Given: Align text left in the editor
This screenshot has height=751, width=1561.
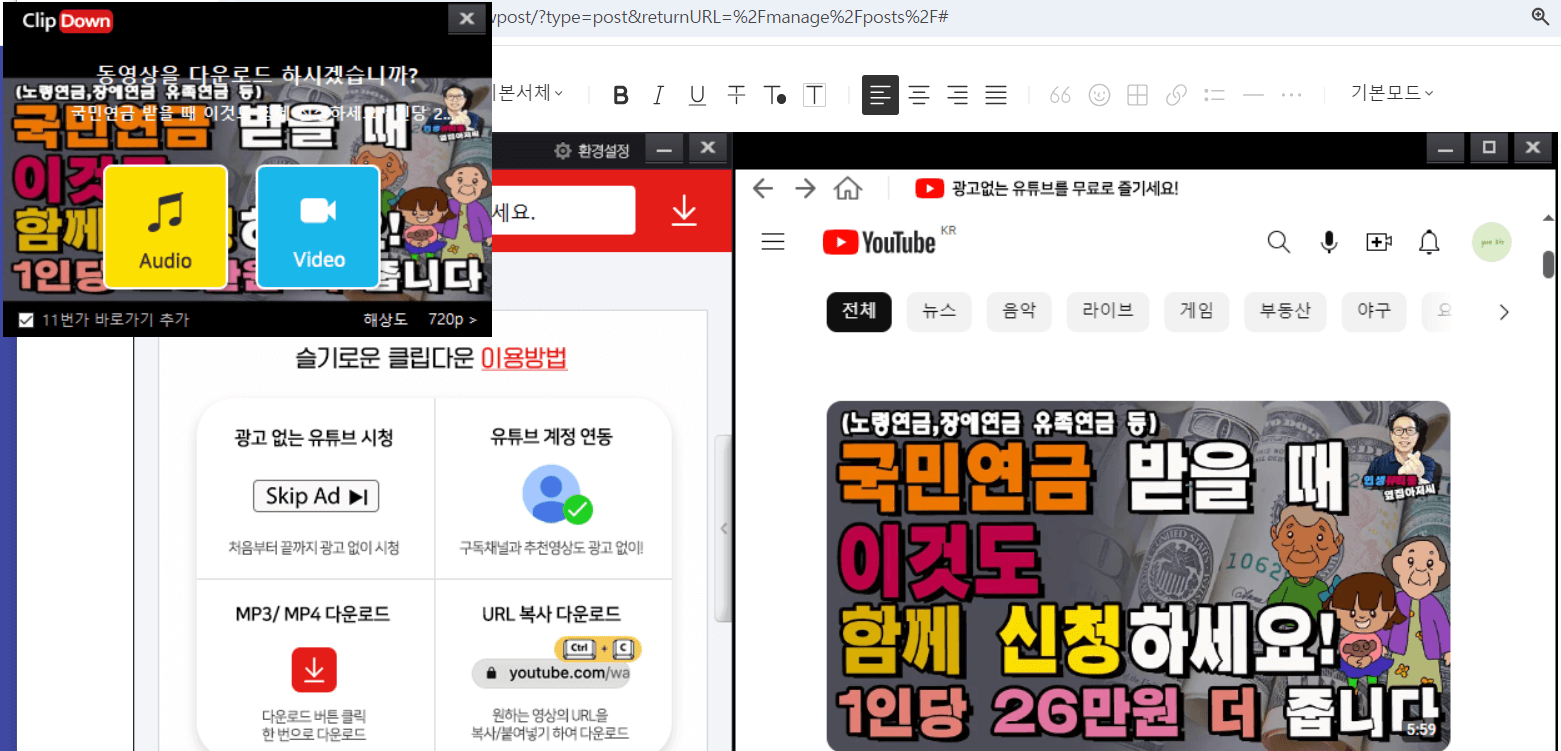Looking at the screenshot, I should (x=880, y=95).
